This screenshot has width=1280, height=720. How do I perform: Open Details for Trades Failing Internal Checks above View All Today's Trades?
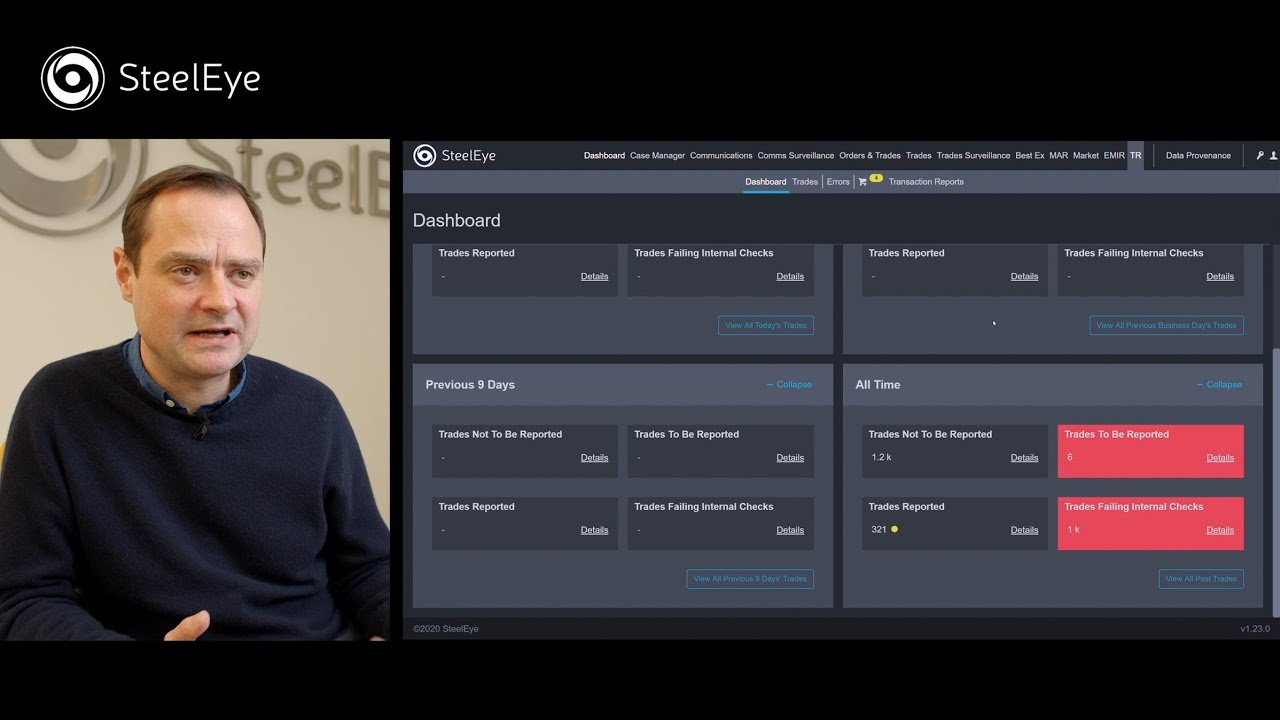[x=790, y=276]
